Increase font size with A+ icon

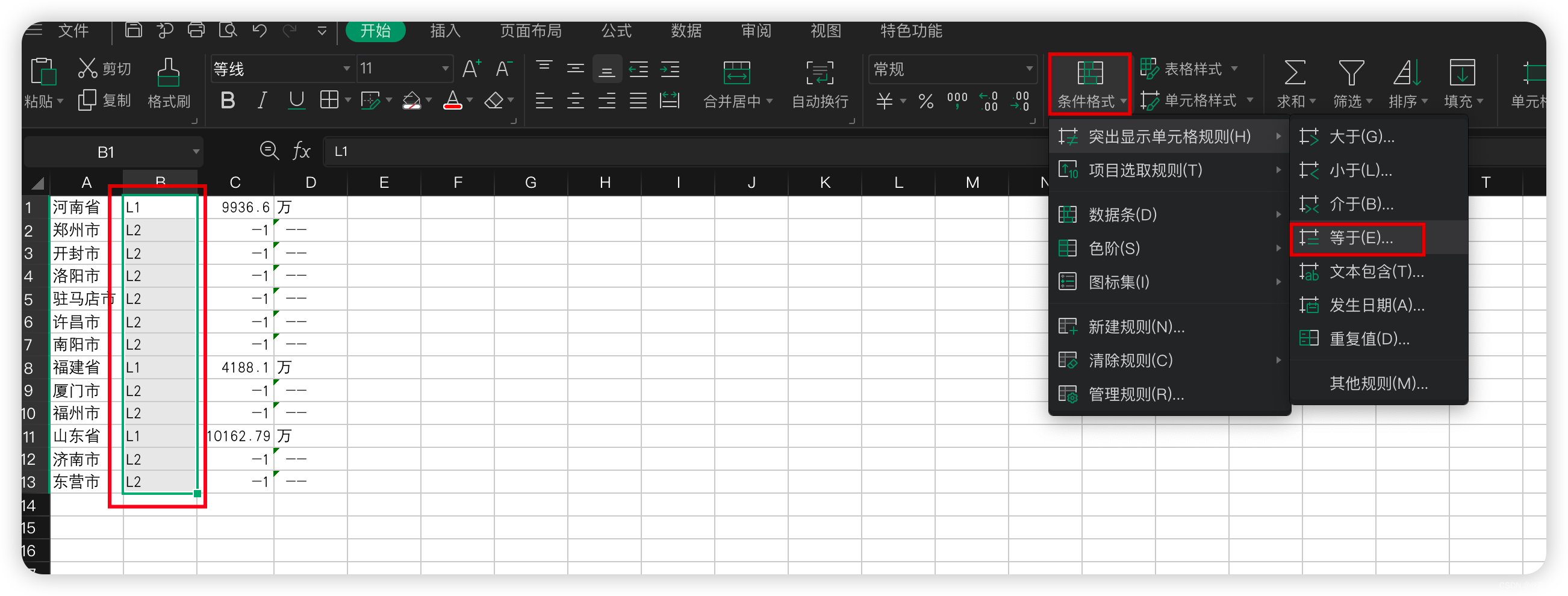[471, 69]
